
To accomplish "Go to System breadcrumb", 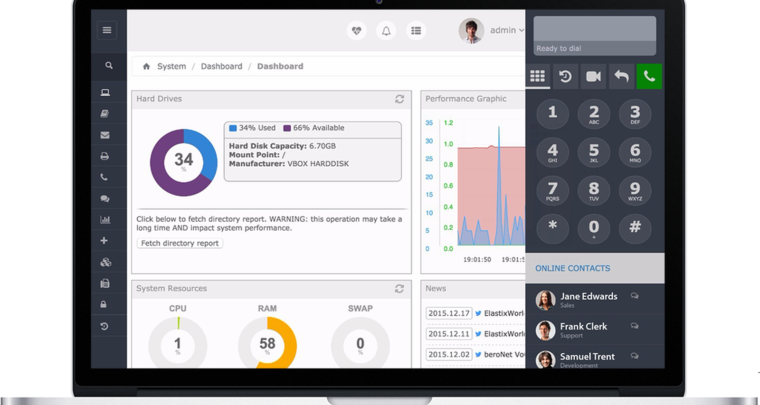I will pos(171,67).
